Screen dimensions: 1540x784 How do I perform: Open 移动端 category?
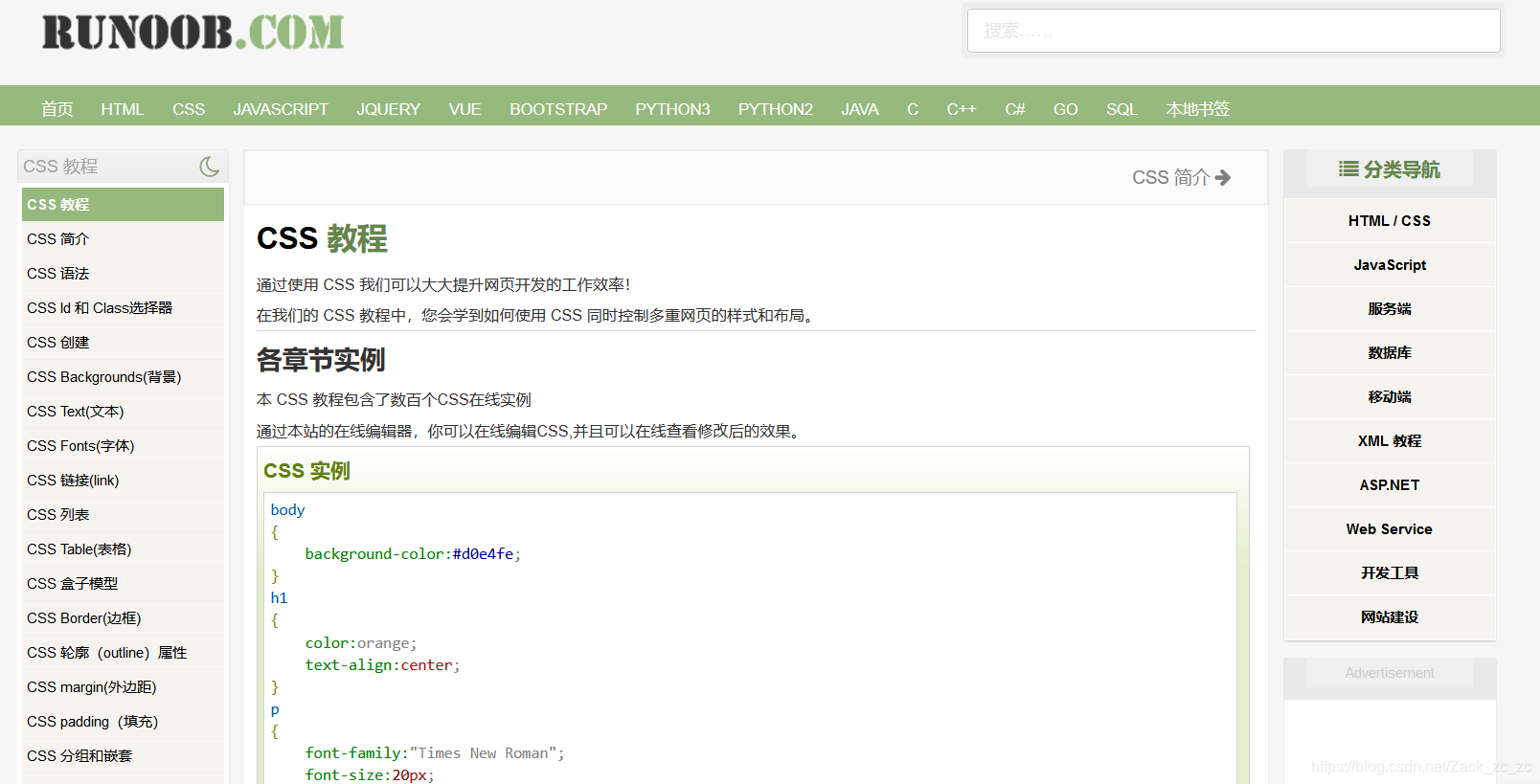[x=1390, y=397]
